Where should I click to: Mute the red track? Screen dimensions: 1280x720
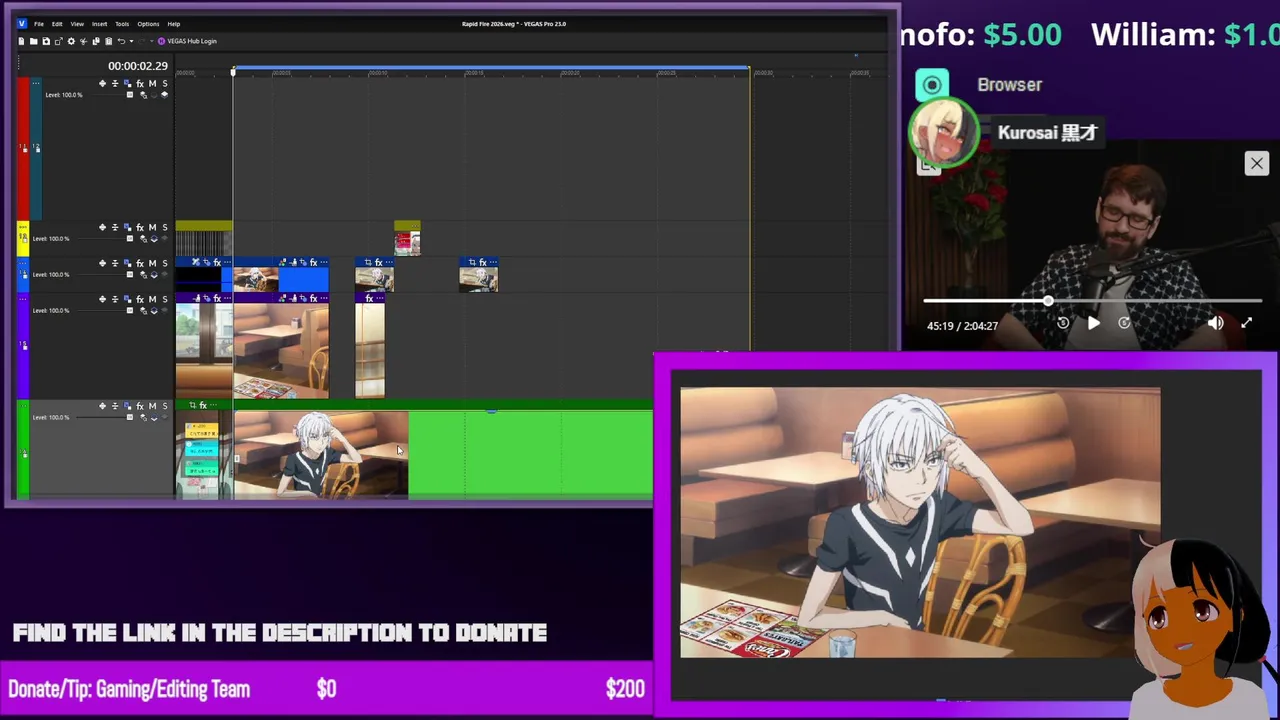click(152, 84)
